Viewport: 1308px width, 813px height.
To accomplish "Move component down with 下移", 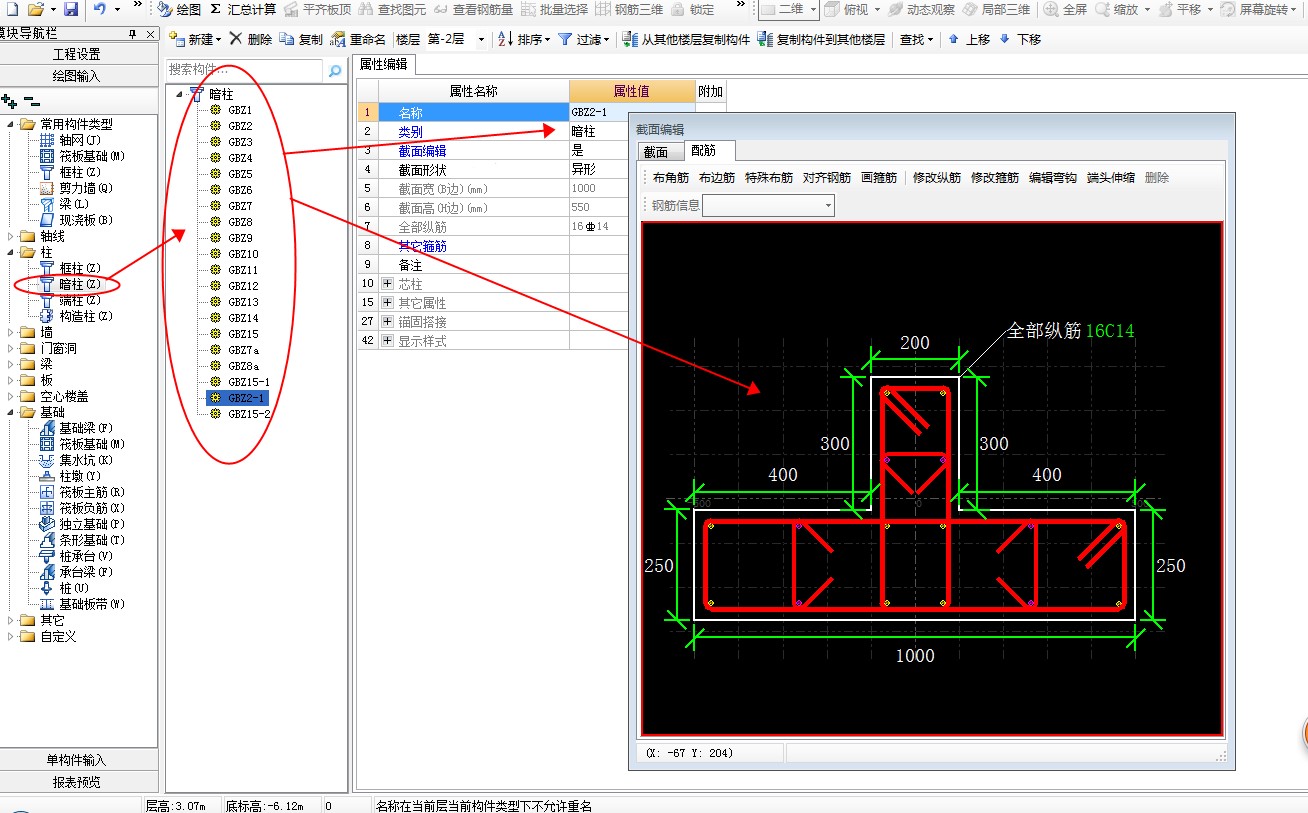I will [x=1020, y=39].
